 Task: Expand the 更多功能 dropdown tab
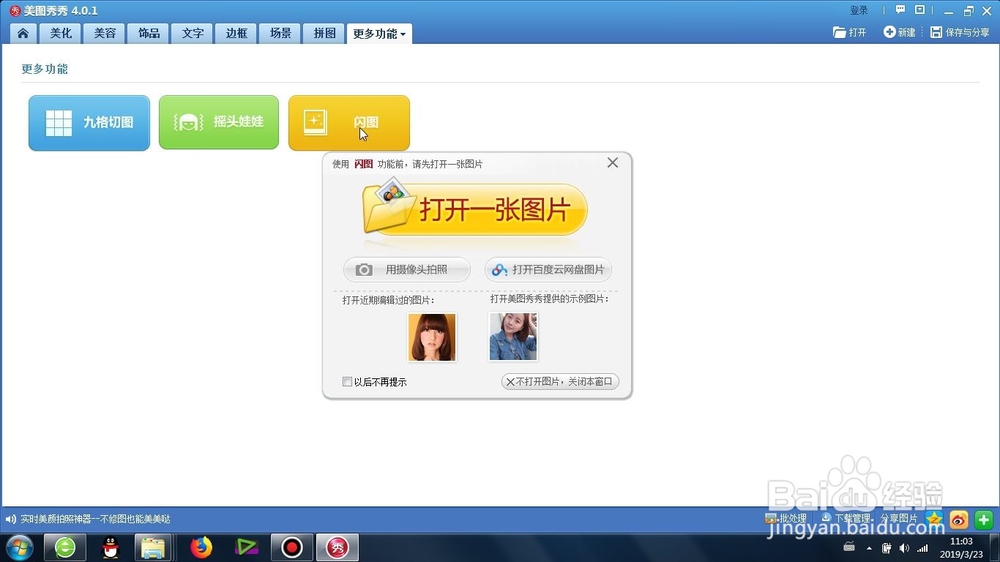(x=379, y=34)
